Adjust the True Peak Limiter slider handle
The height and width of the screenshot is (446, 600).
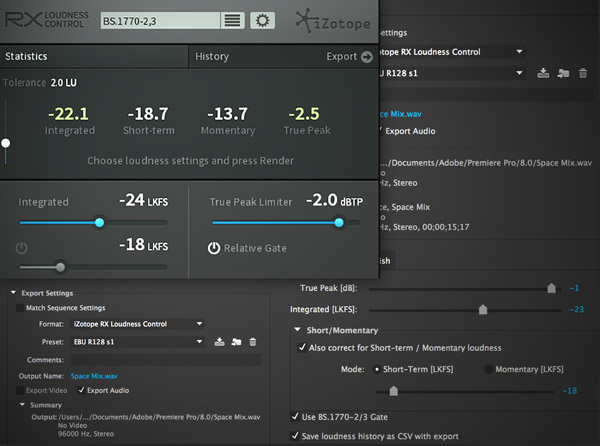click(339, 222)
